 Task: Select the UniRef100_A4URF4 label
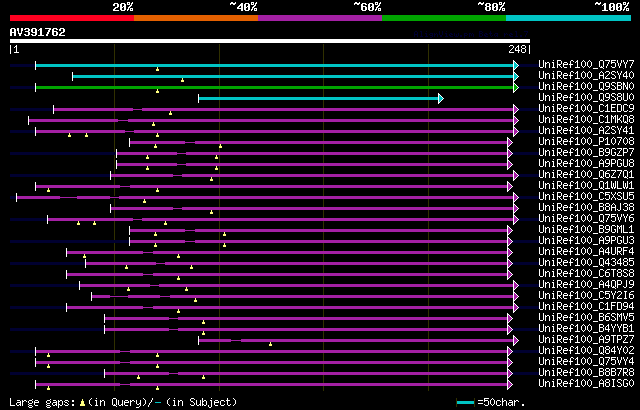point(586,252)
